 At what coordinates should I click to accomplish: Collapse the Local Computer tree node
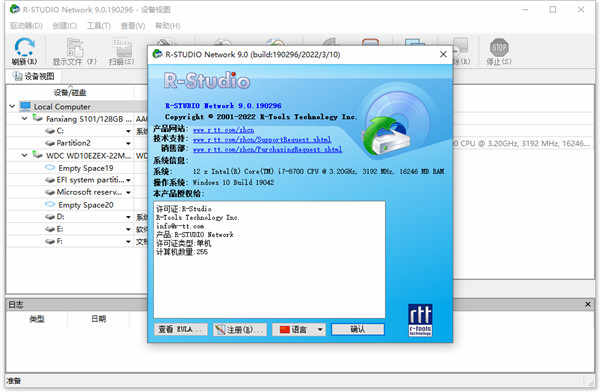(x=12, y=106)
